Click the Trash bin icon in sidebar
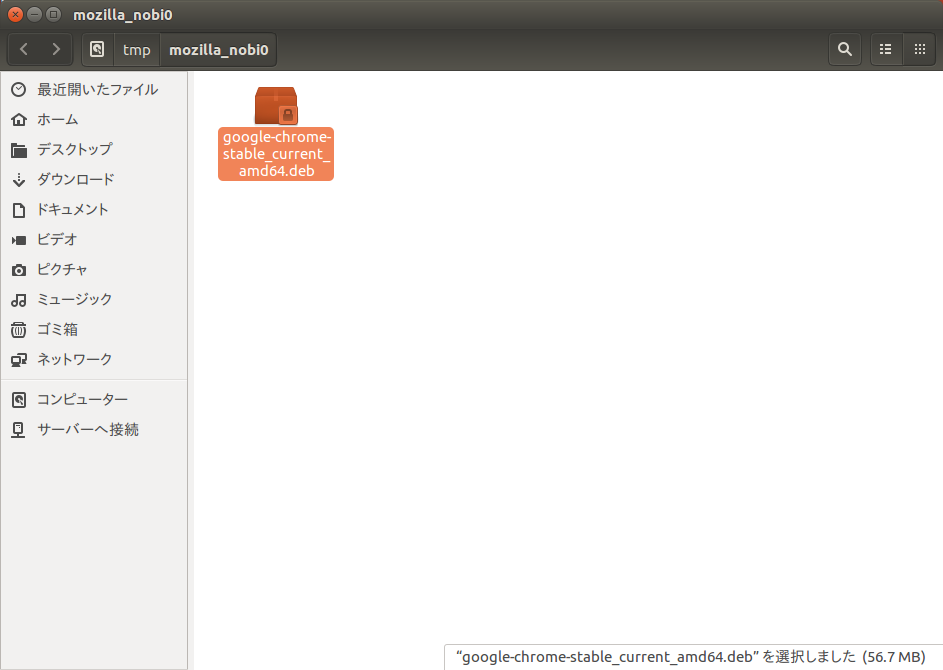This screenshot has height=670, width=943. point(19,330)
